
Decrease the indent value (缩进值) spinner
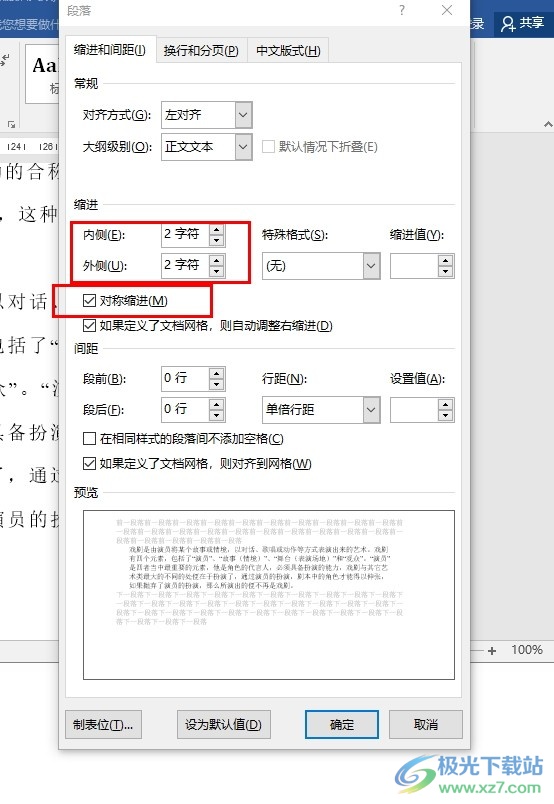click(445, 271)
